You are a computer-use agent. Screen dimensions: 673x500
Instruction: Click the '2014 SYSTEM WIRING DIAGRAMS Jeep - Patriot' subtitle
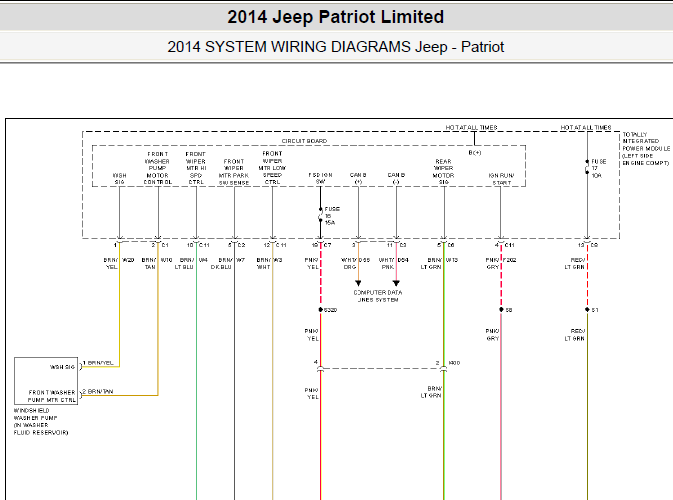335,47
